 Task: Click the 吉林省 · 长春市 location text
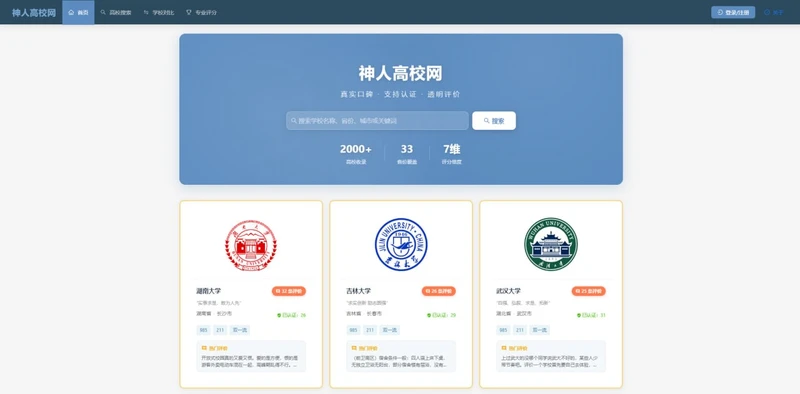[364, 313]
